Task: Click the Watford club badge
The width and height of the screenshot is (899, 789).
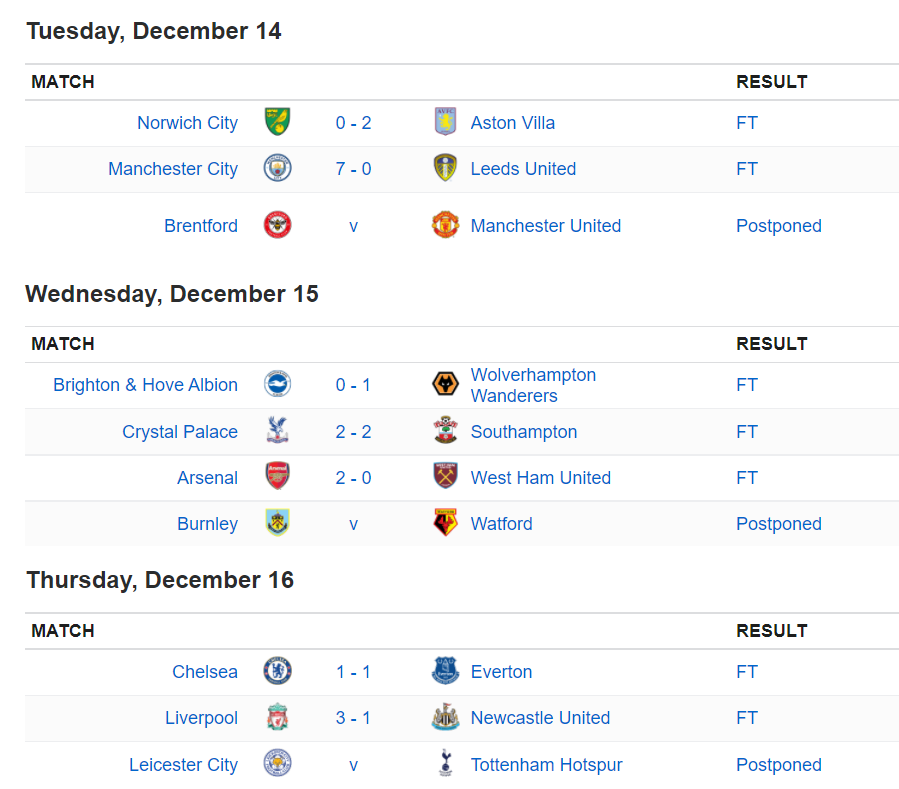Action: coord(445,522)
